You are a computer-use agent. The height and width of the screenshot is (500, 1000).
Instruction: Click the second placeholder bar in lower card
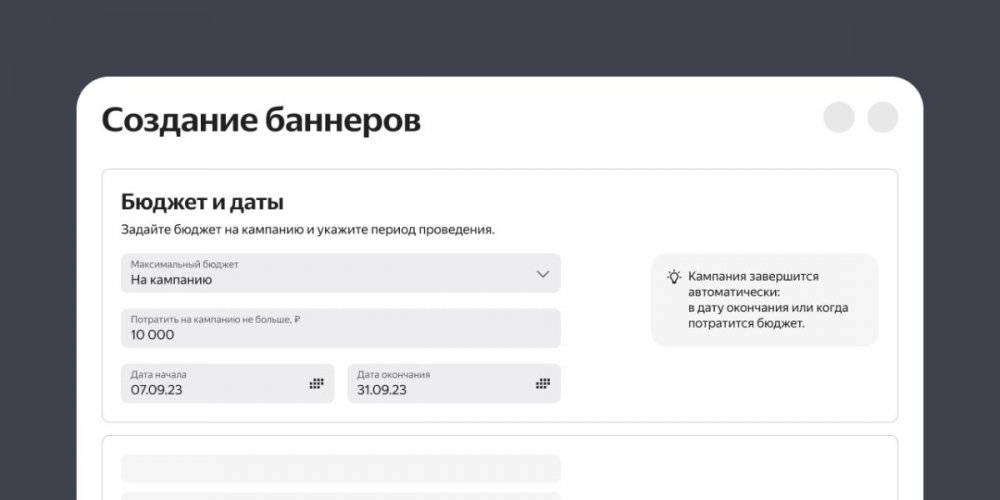340,495
